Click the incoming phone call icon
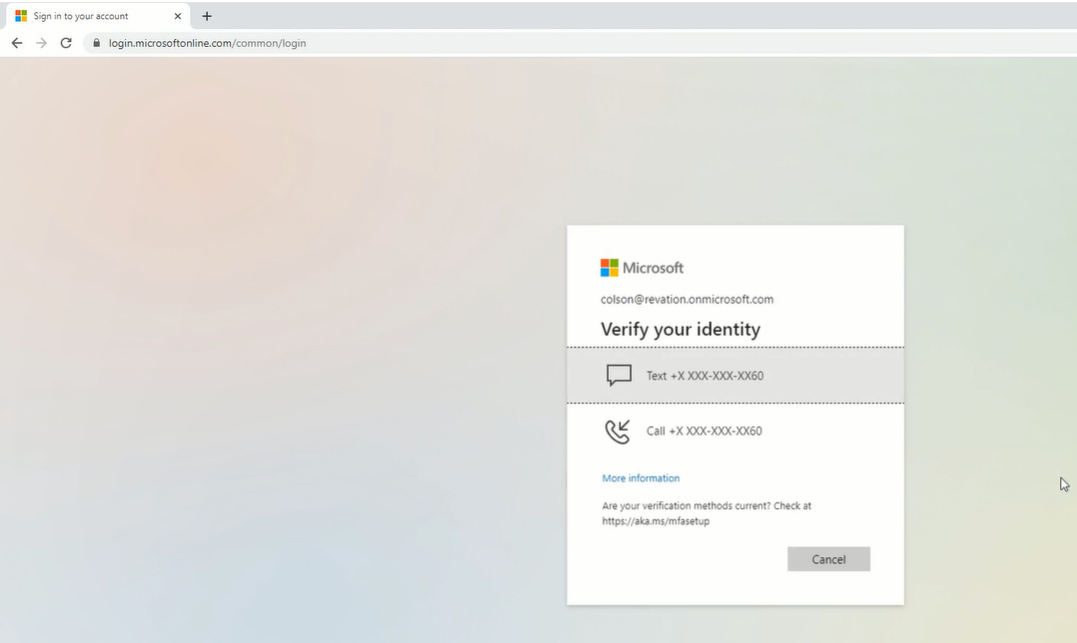The height and width of the screenshot is (643, 1077). [618, 431]
